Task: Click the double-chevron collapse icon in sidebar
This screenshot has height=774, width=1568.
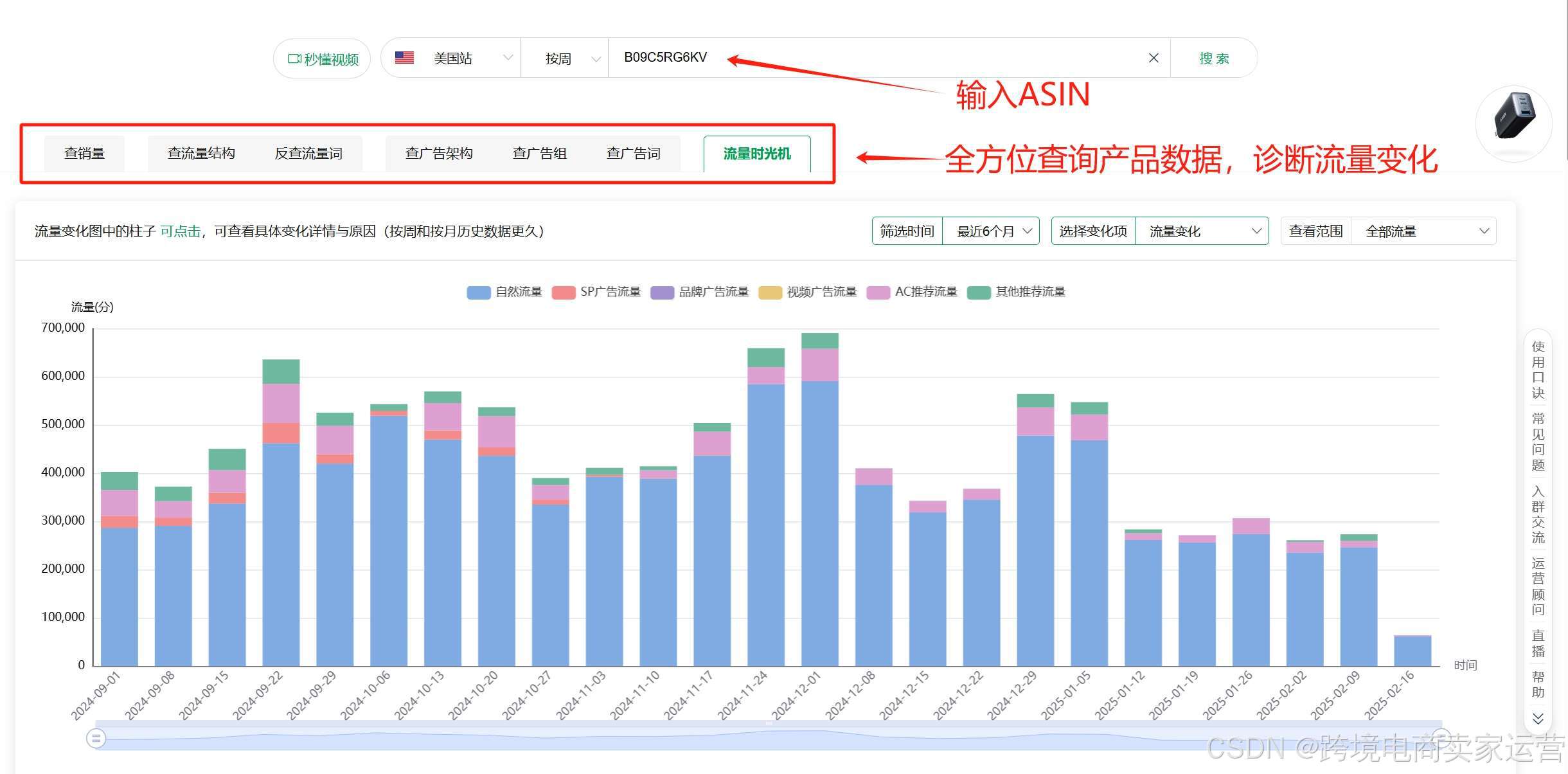Action: click(x=1538, y=719)
